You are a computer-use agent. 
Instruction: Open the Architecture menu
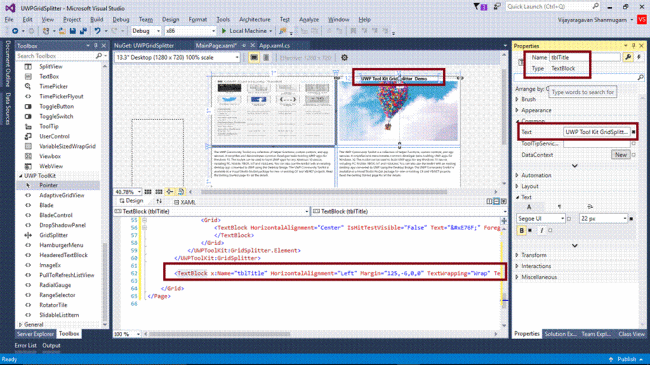pyautogui.click(x=255, y=19)
